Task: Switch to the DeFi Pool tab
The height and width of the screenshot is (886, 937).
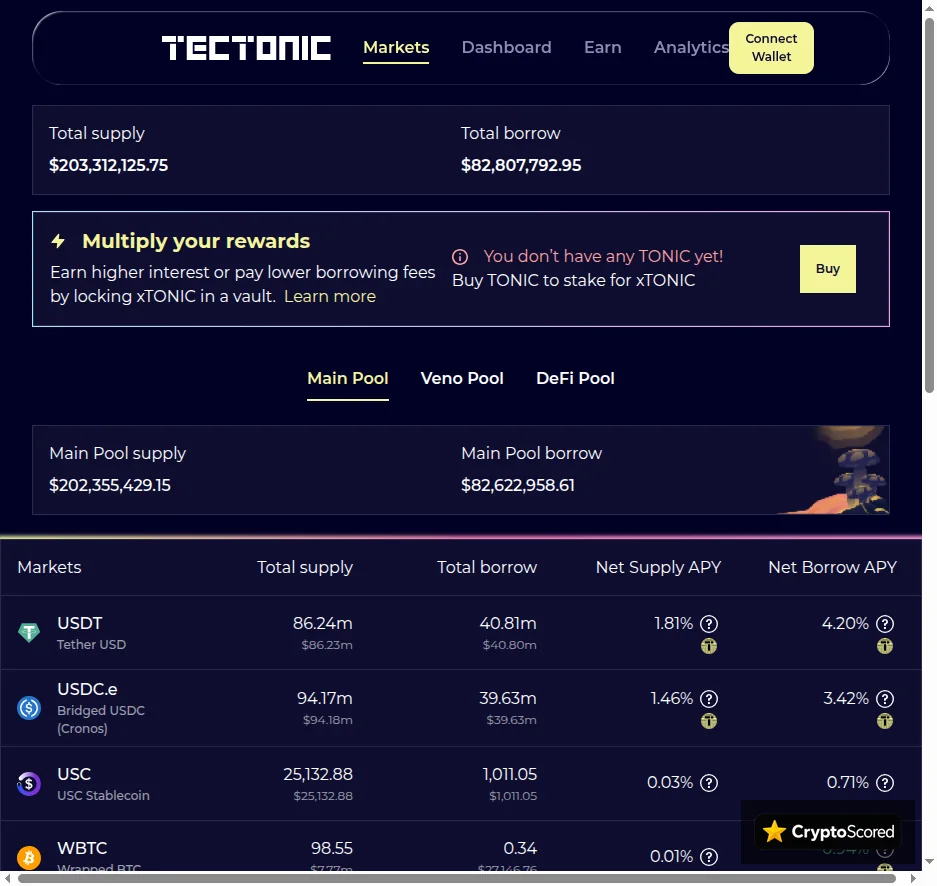Action: [575, 378]
